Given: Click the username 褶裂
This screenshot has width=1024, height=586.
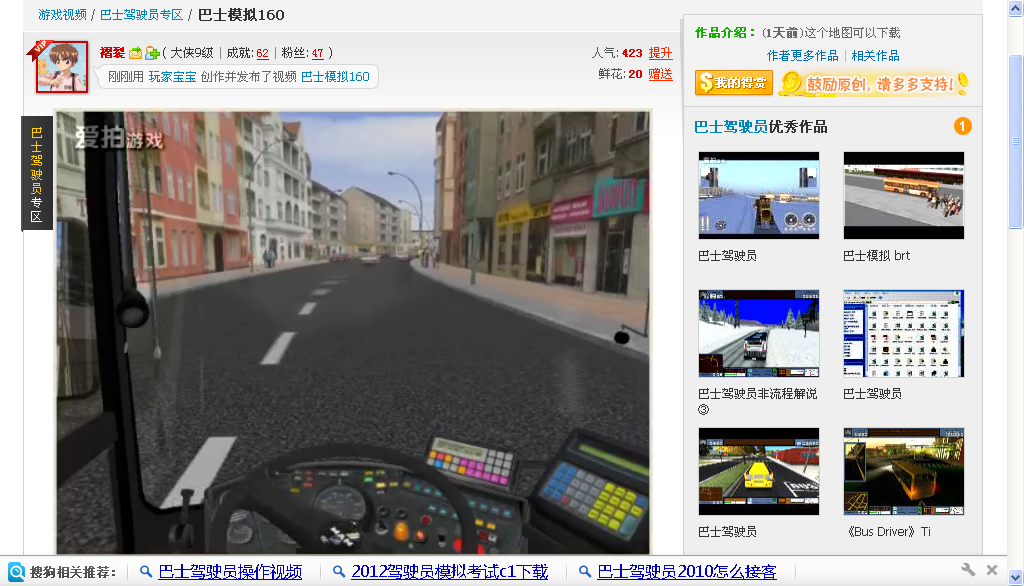Looking at the screenshot, I should 112,53.
